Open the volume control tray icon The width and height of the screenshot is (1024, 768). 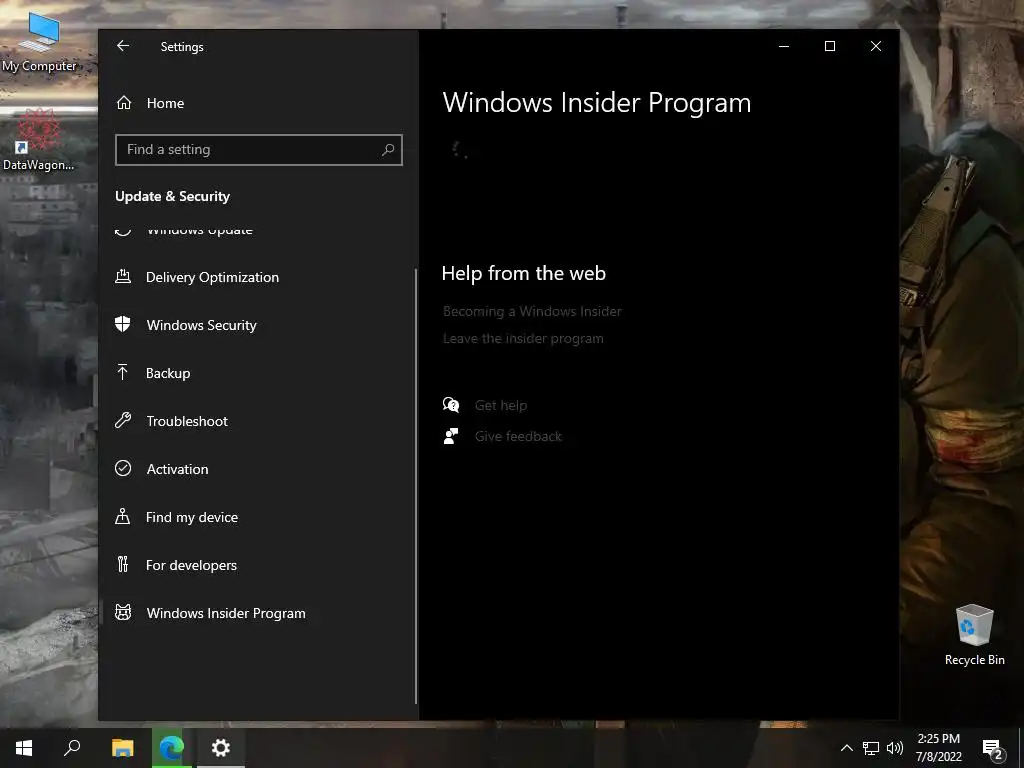(895, 748)
